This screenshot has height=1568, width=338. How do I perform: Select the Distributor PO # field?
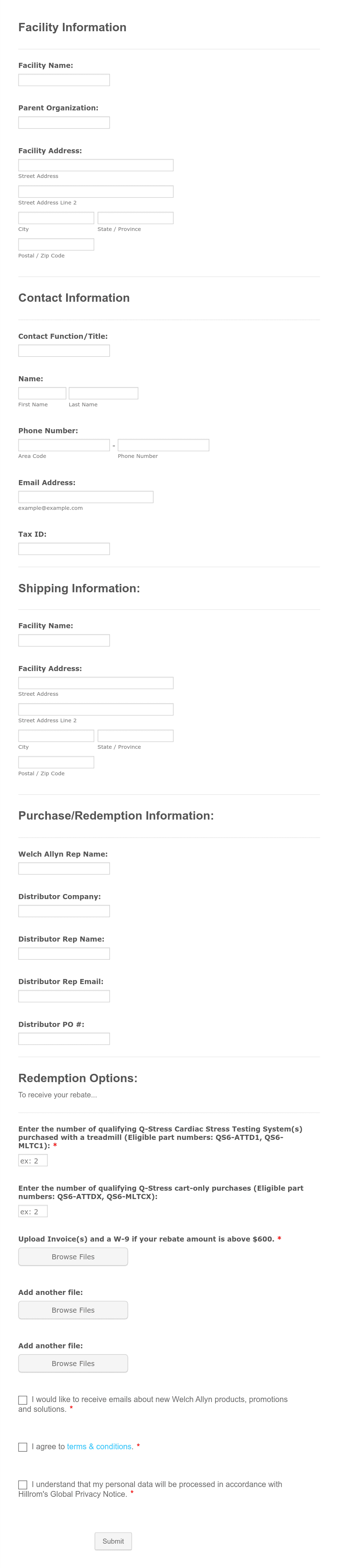[64, 1039]
